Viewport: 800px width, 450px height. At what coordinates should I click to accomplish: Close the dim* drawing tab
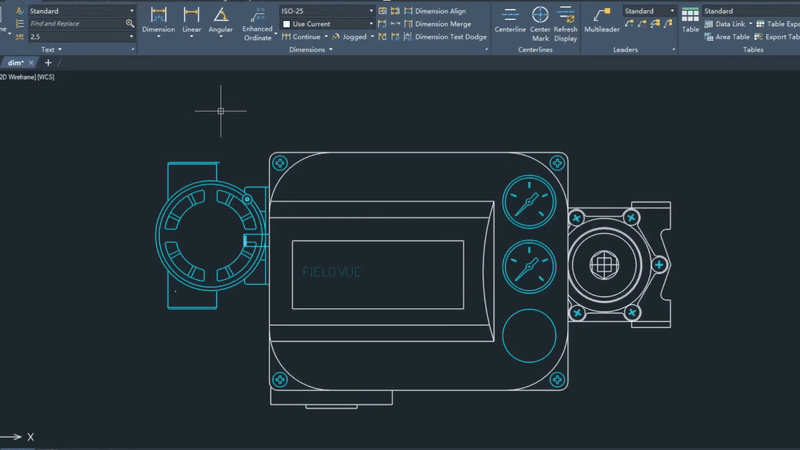[x=33, y=63]
